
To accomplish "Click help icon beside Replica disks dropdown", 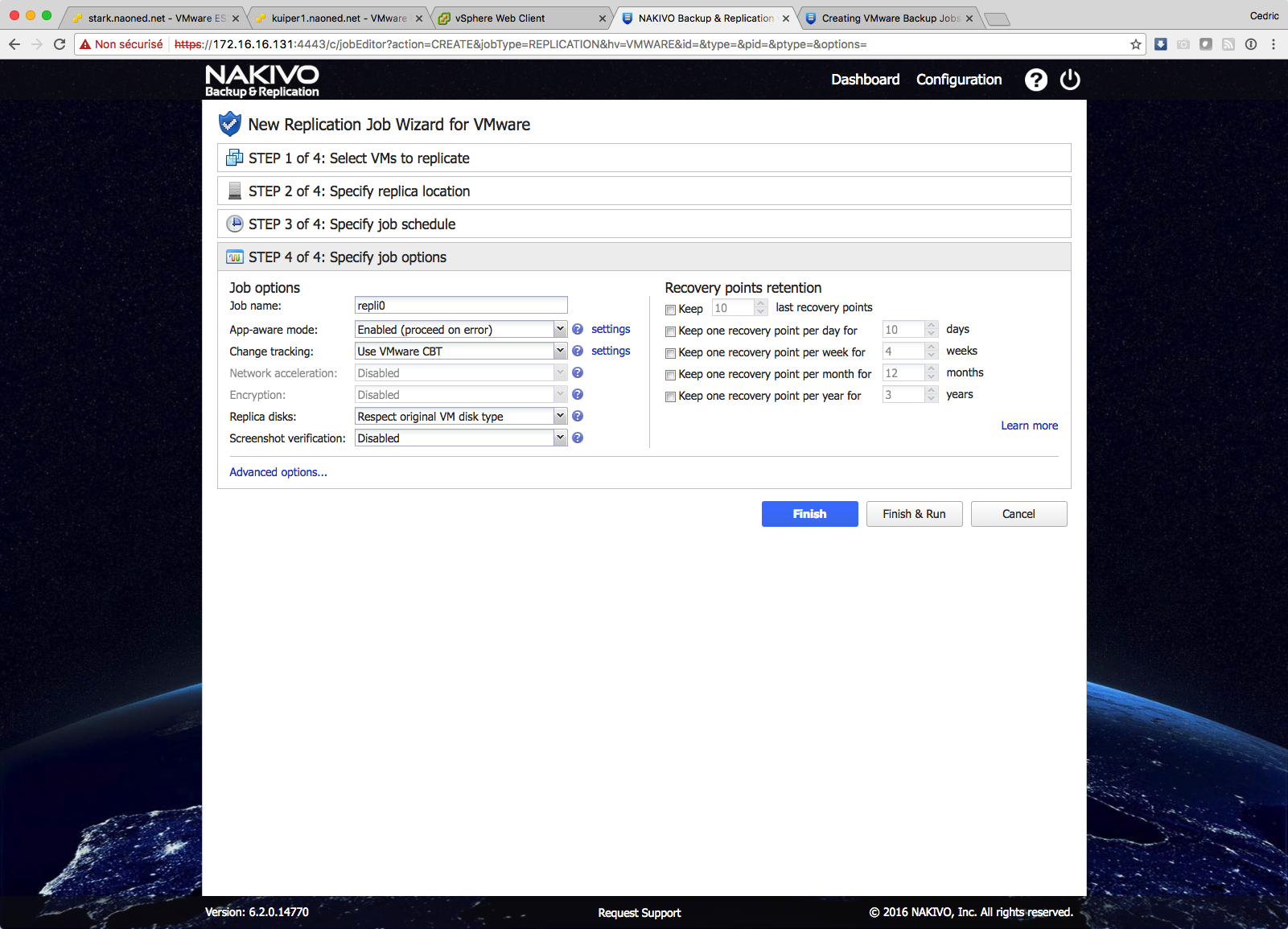I will (x=578, y=417).
